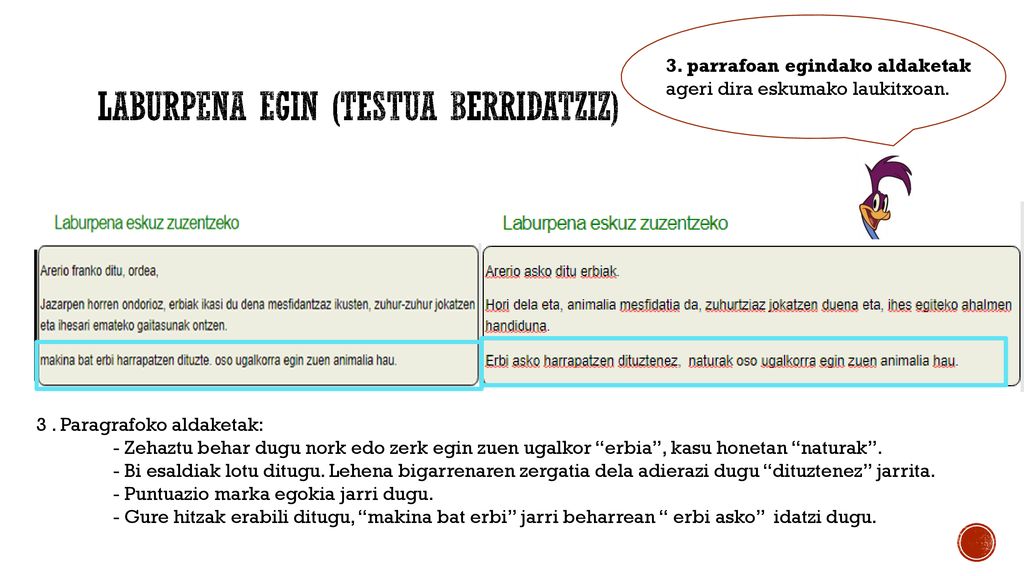Screen dimensions: 1024x576
Task: Click the right green heading 'Laburpena eskuz zuzentzeko'
Action: 615,223
